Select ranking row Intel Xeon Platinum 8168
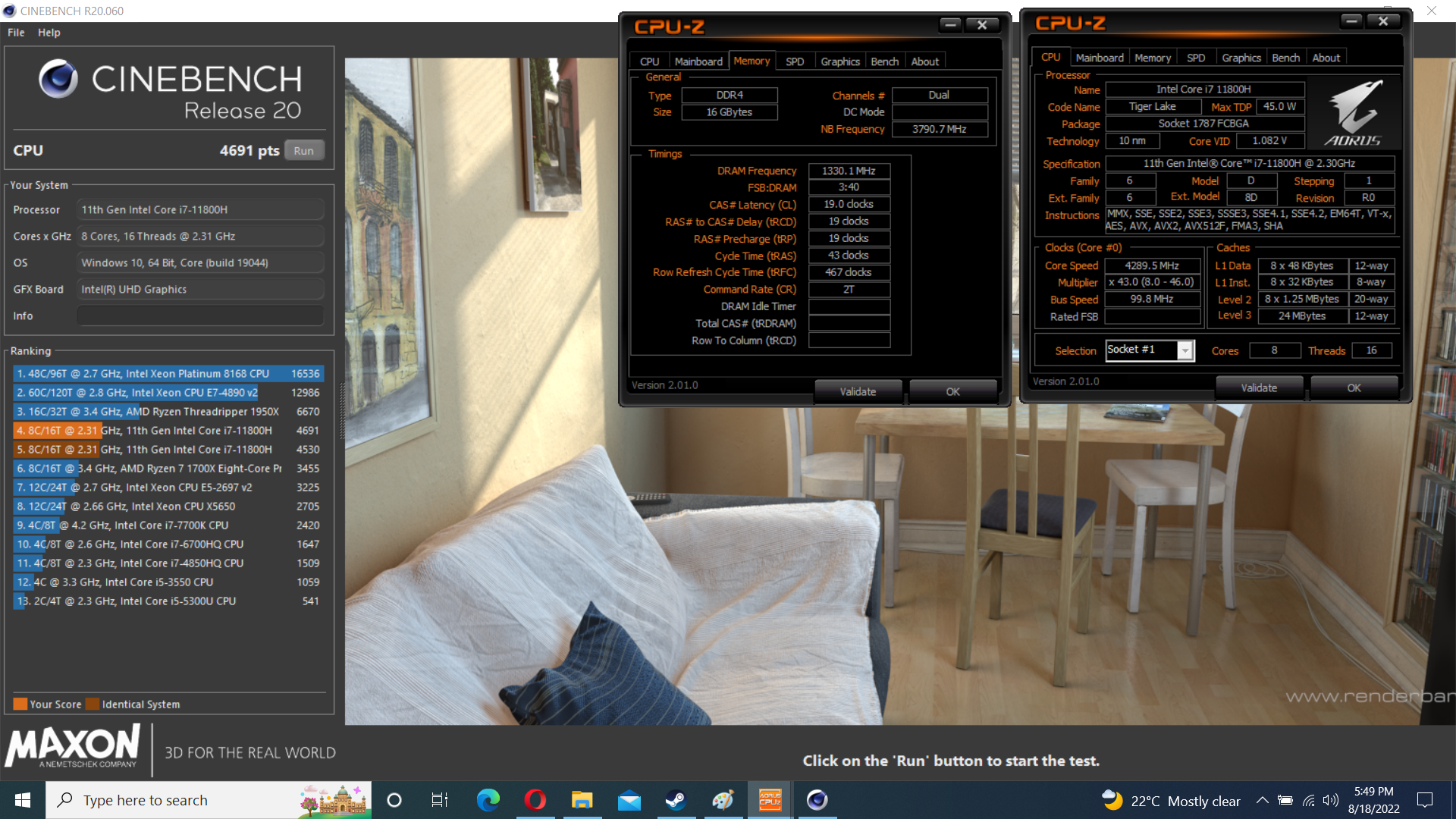The width and height of the screenshot is (1456, 819). 168,374
